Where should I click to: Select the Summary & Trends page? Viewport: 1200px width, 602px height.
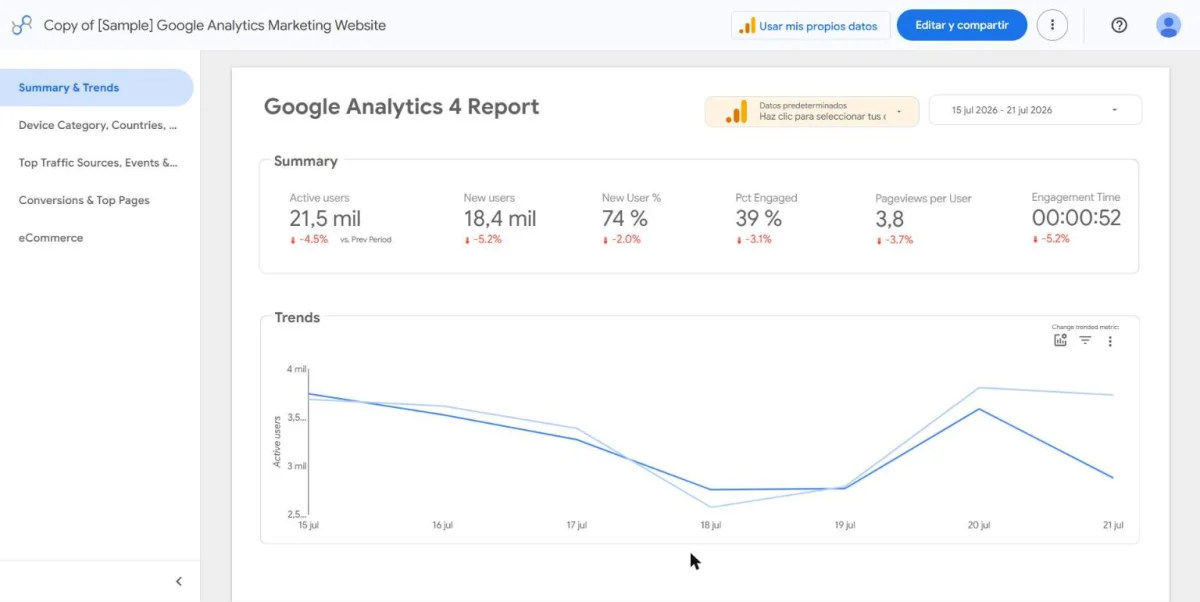(x=96, y=88)
